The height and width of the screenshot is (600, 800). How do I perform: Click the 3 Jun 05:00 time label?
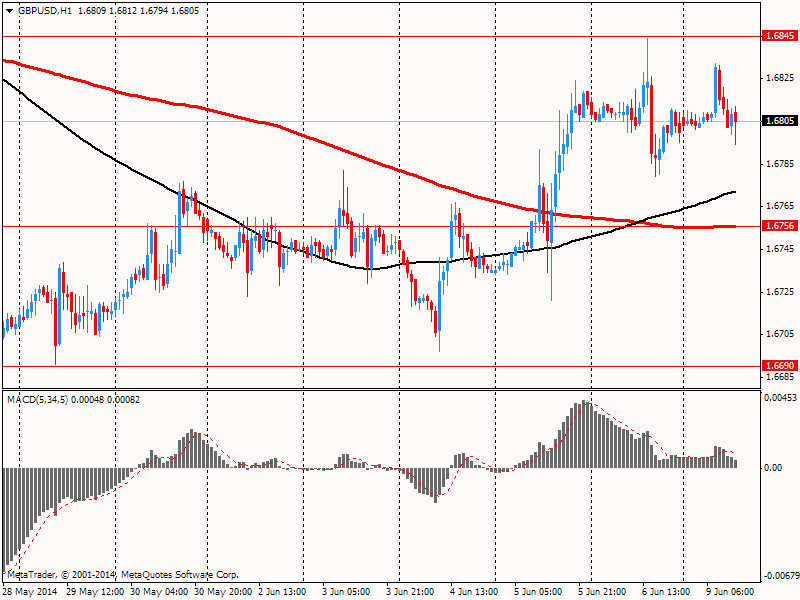pos(346,592)
